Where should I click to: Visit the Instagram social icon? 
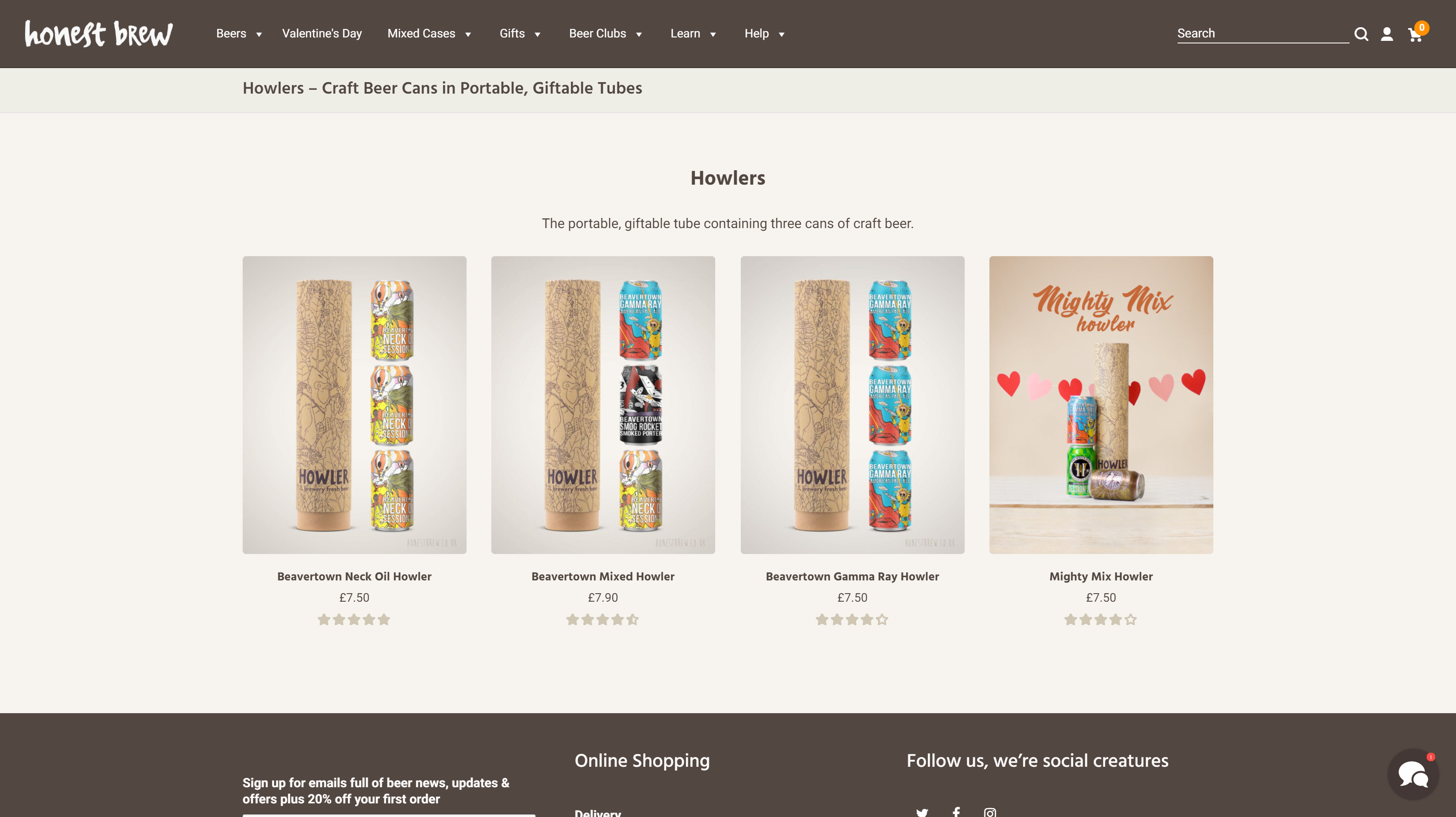990,812
